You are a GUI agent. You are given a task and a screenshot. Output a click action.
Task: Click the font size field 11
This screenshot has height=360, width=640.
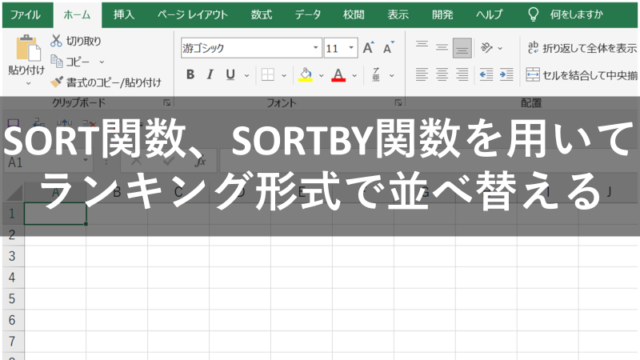point(336,48)
